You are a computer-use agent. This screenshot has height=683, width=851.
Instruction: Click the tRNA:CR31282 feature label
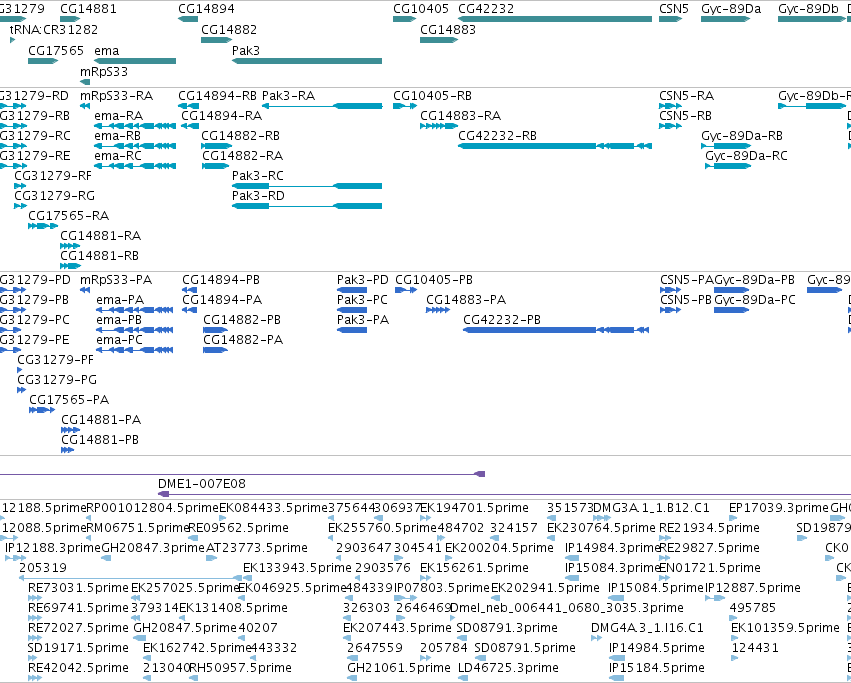pos(54,30)
